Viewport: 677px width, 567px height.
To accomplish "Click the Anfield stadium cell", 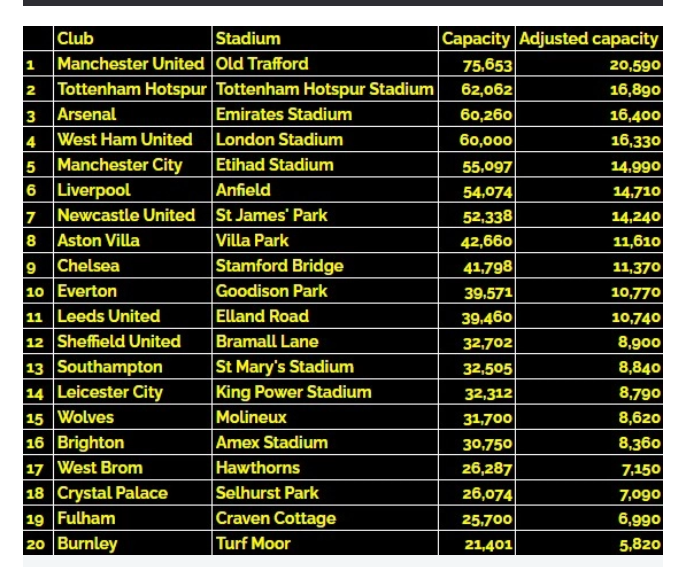I will 243,190.
